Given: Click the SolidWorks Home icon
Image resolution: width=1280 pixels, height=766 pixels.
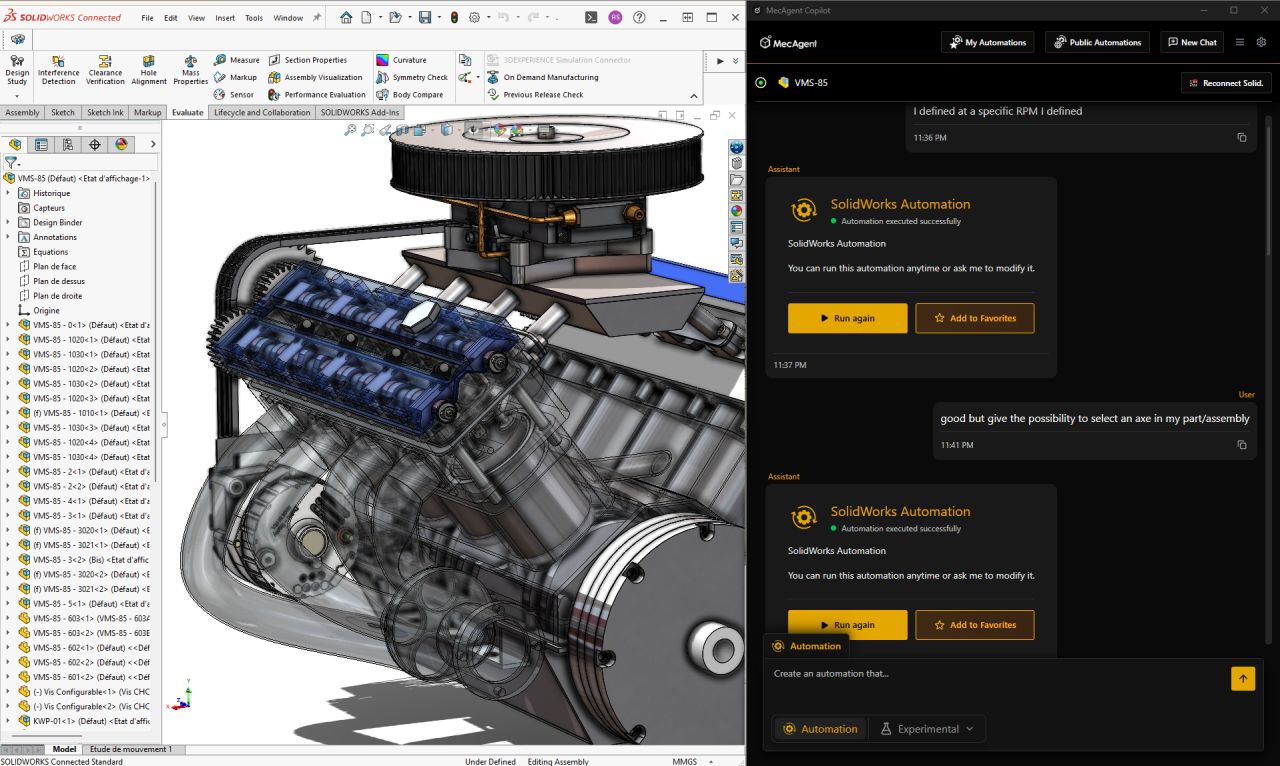Looking at the screenshot, I should (x=346, y=17).
